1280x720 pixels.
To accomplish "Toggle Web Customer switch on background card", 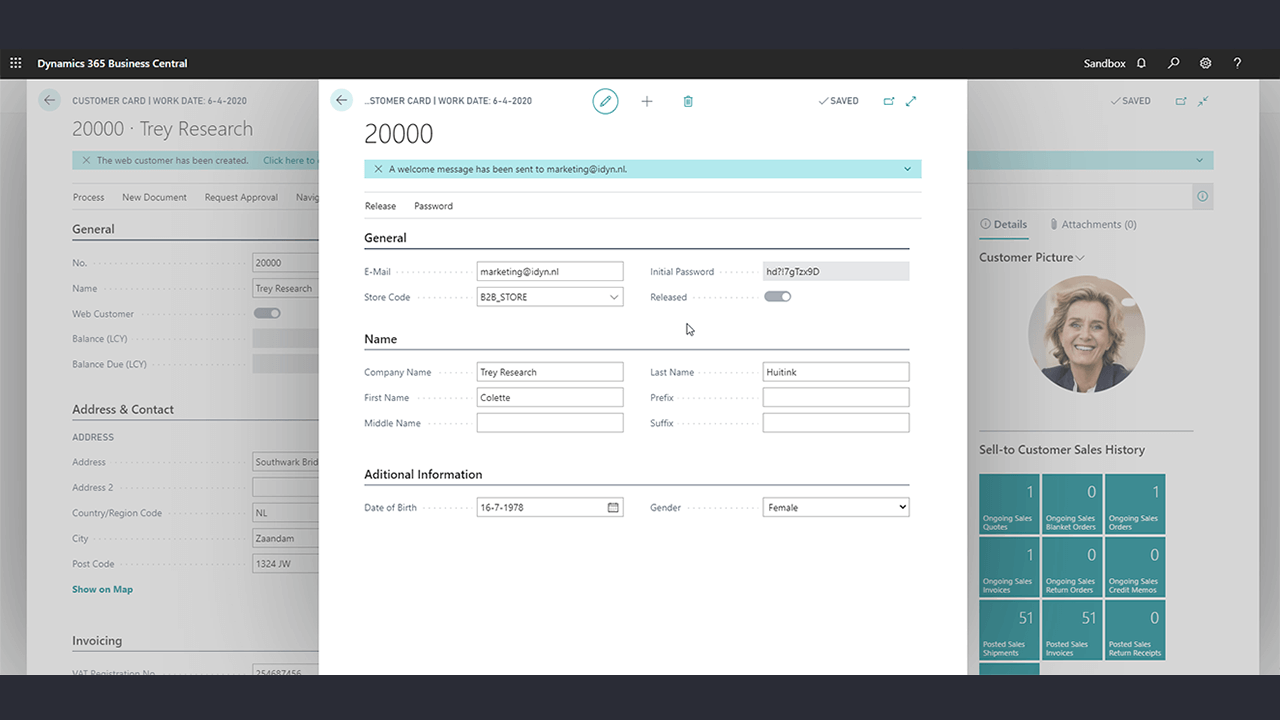I will tap(267, 313).
